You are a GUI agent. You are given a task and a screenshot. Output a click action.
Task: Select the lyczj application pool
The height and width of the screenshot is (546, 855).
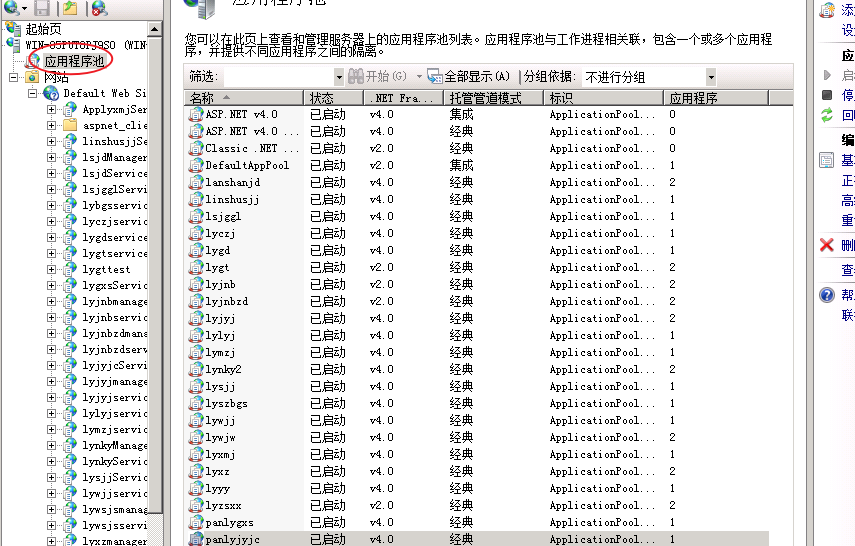pyautogui.click(x=477, y=233)
